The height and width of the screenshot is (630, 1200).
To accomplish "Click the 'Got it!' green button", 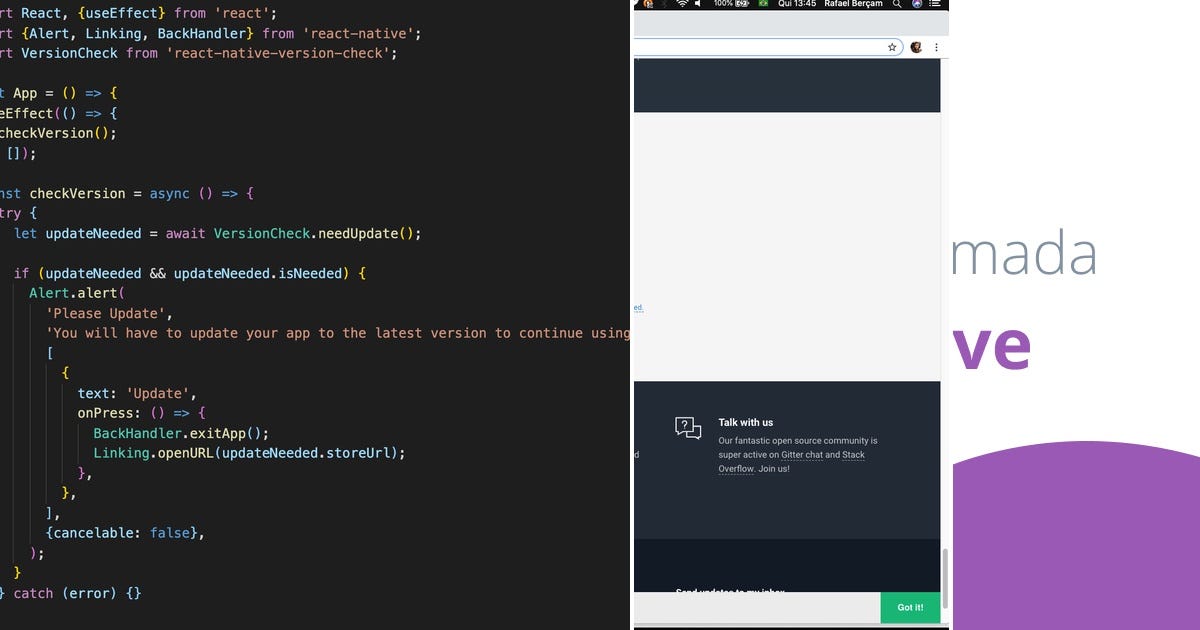I will click(x=910, y=607).
